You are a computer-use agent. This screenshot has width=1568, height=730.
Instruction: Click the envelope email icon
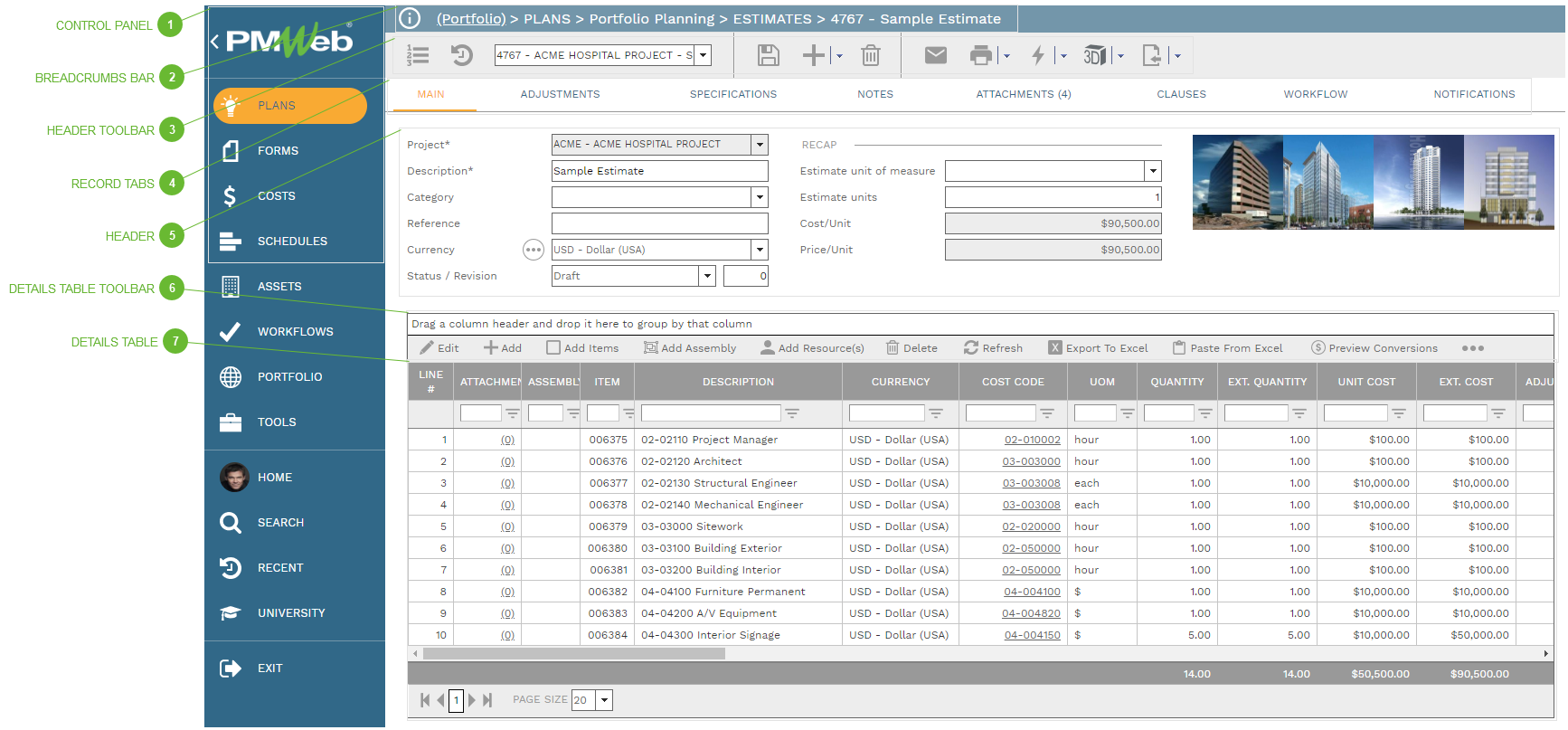936,55
